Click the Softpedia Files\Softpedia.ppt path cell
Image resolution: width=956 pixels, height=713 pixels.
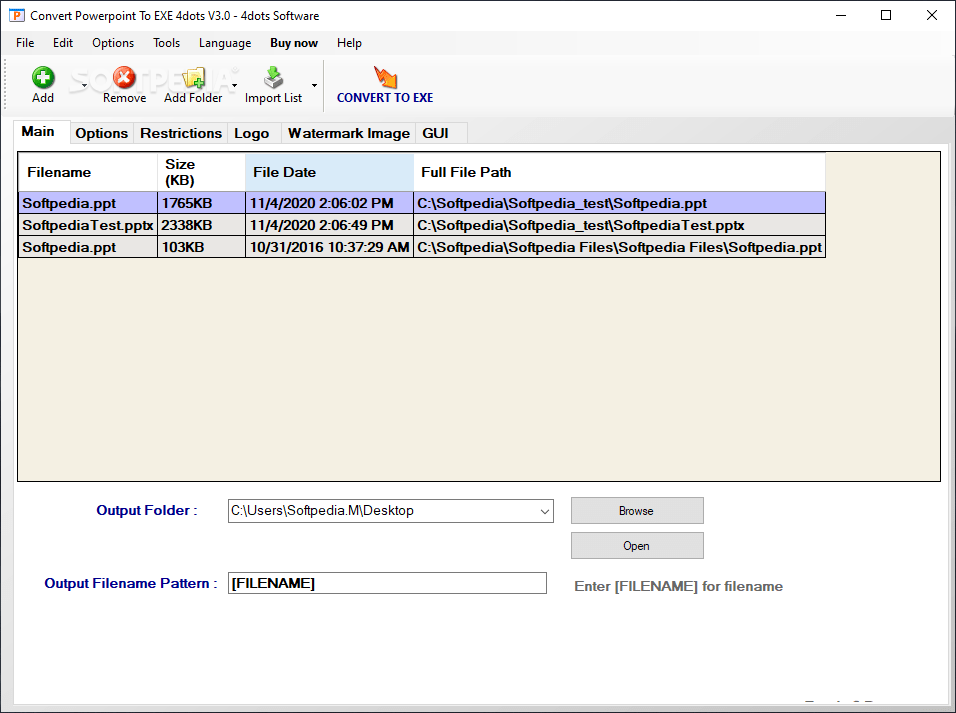619,247
